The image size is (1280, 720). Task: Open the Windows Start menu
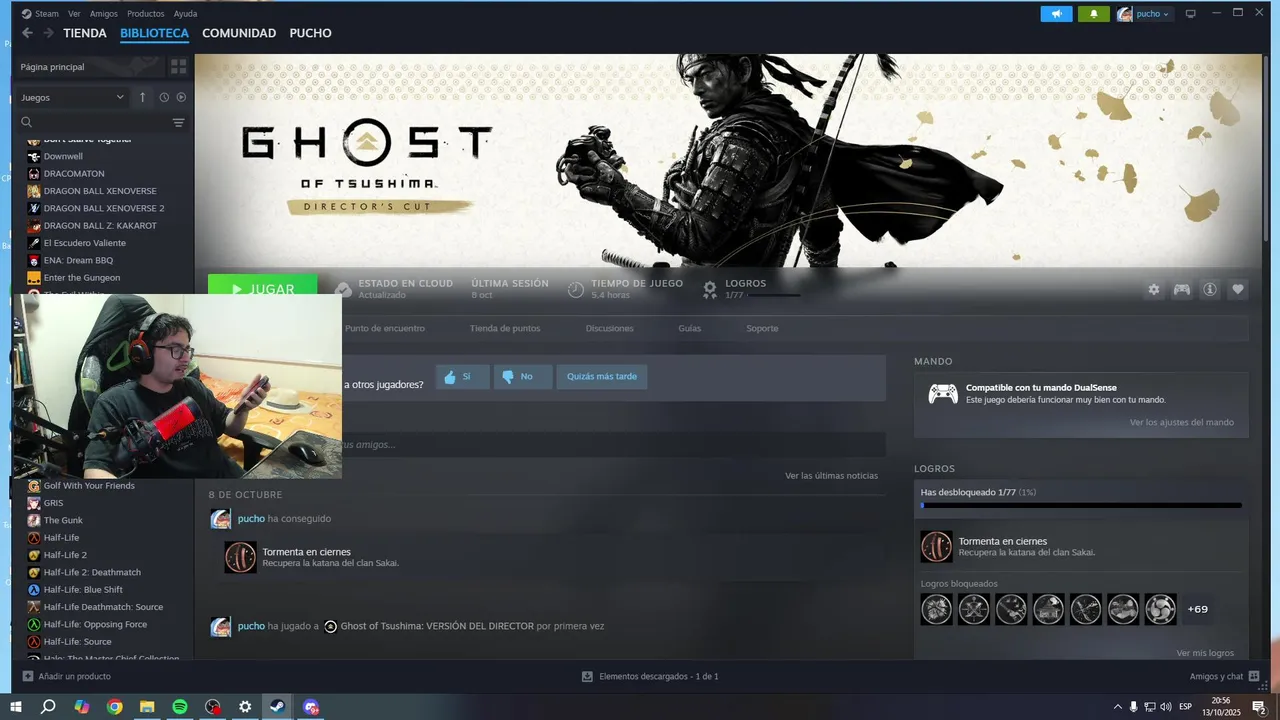click(x=16, y=707)
